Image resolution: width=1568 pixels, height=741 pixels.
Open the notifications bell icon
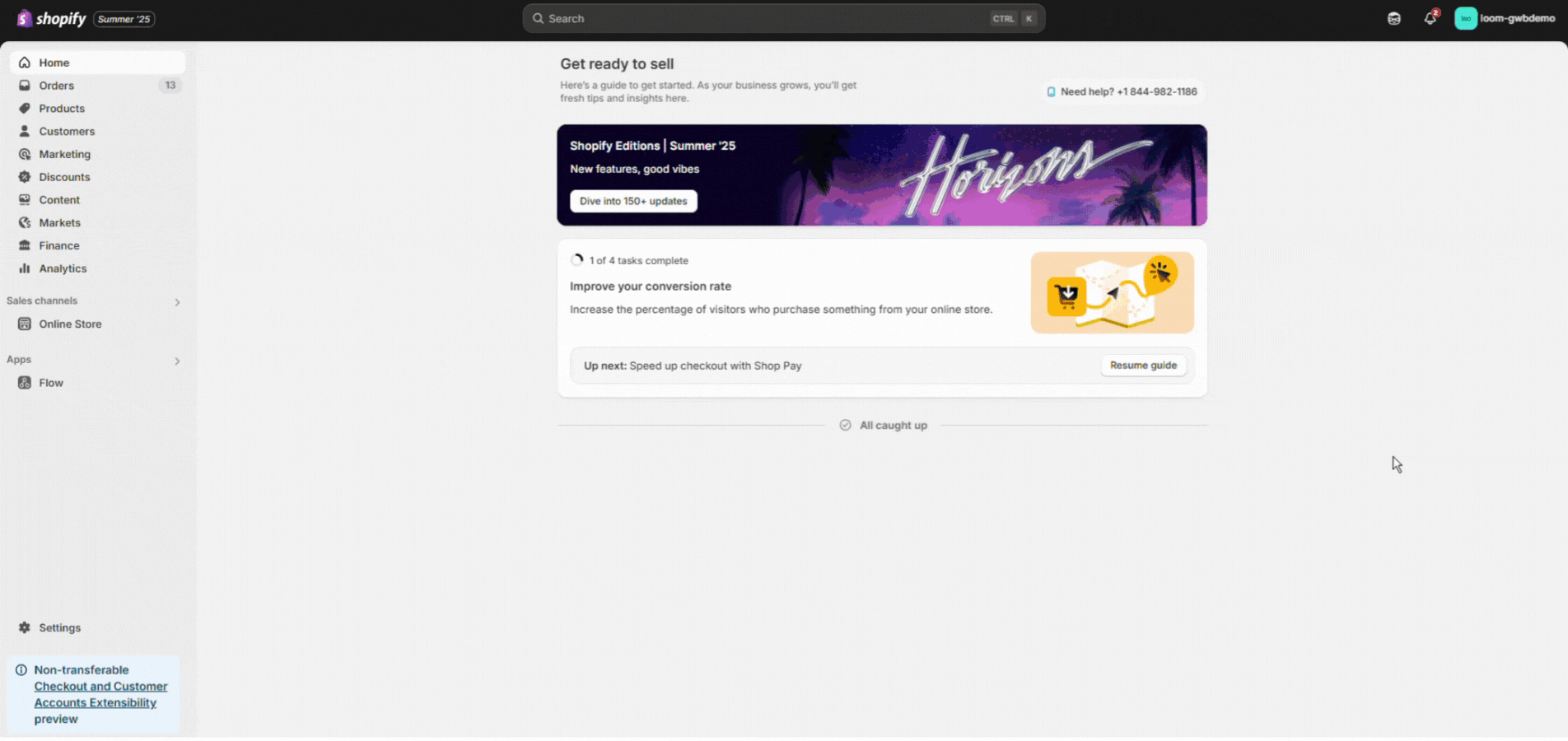[1430, 18]
